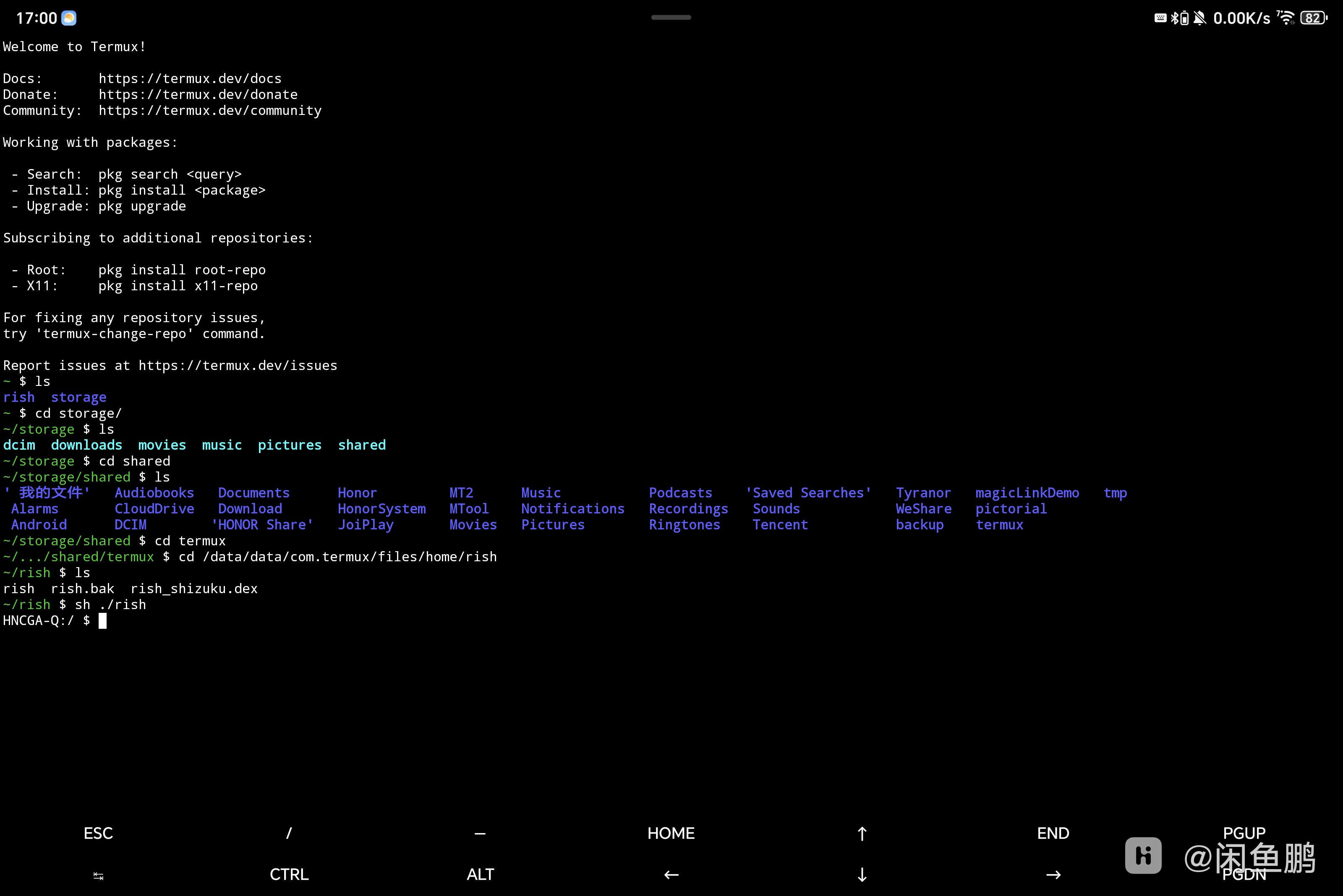Tap 'Alarms' folder name
The width and height of the screenshot is (1343, 896).
[35, 508]
